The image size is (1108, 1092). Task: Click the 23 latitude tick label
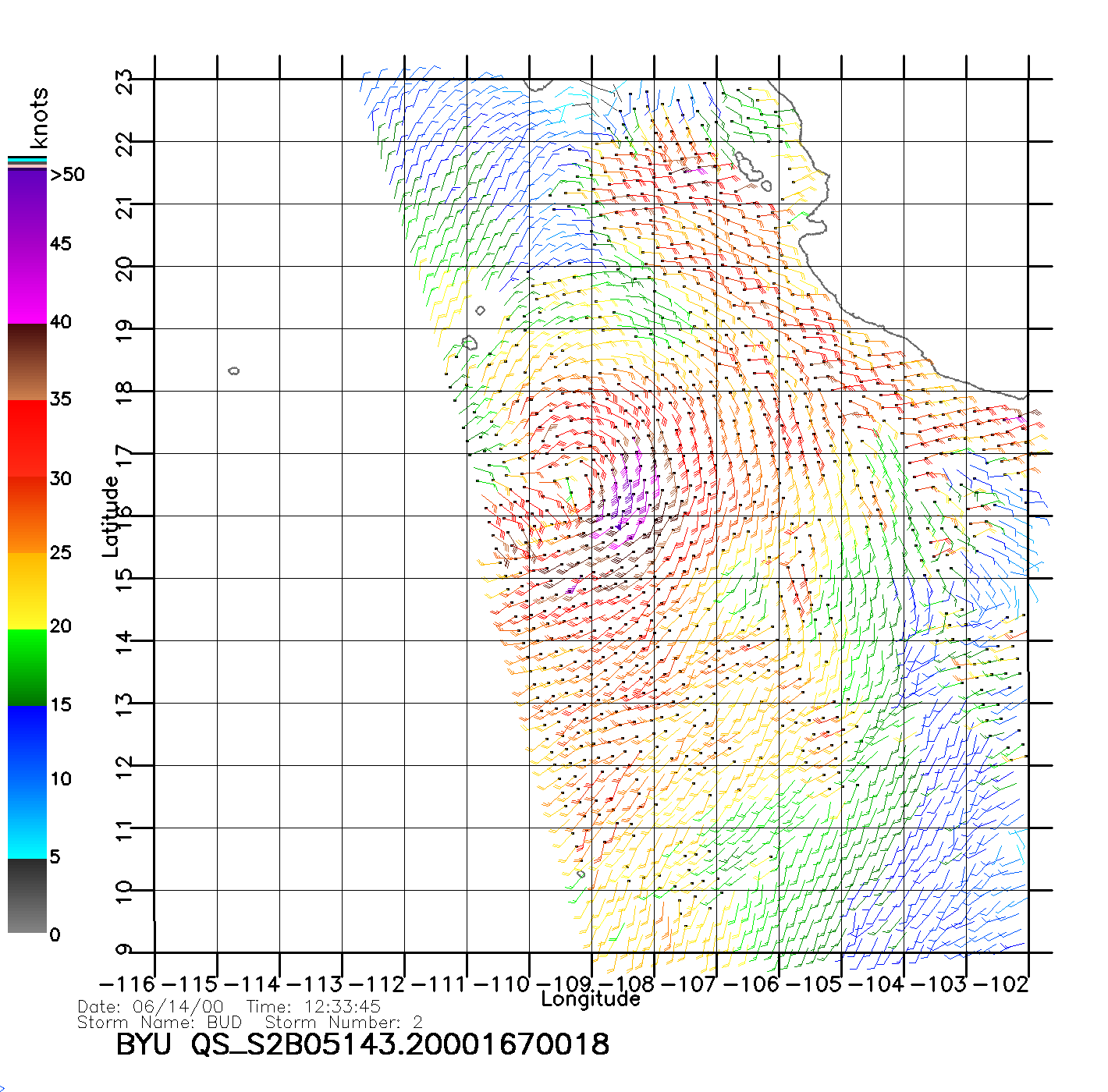[x=125, y=81]
